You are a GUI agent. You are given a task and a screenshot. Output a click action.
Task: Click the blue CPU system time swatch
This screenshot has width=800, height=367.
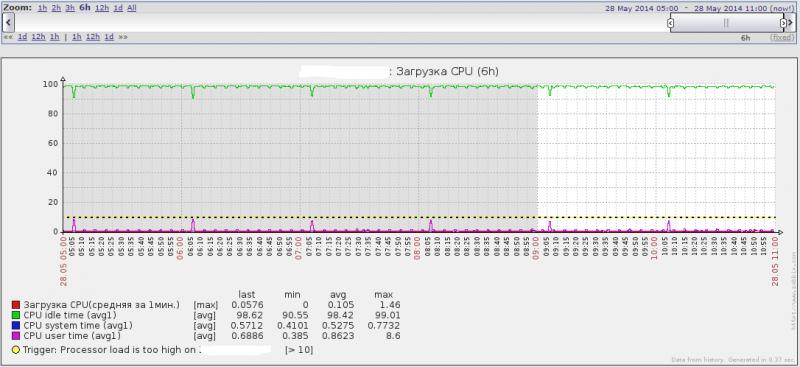coord(16,325)
